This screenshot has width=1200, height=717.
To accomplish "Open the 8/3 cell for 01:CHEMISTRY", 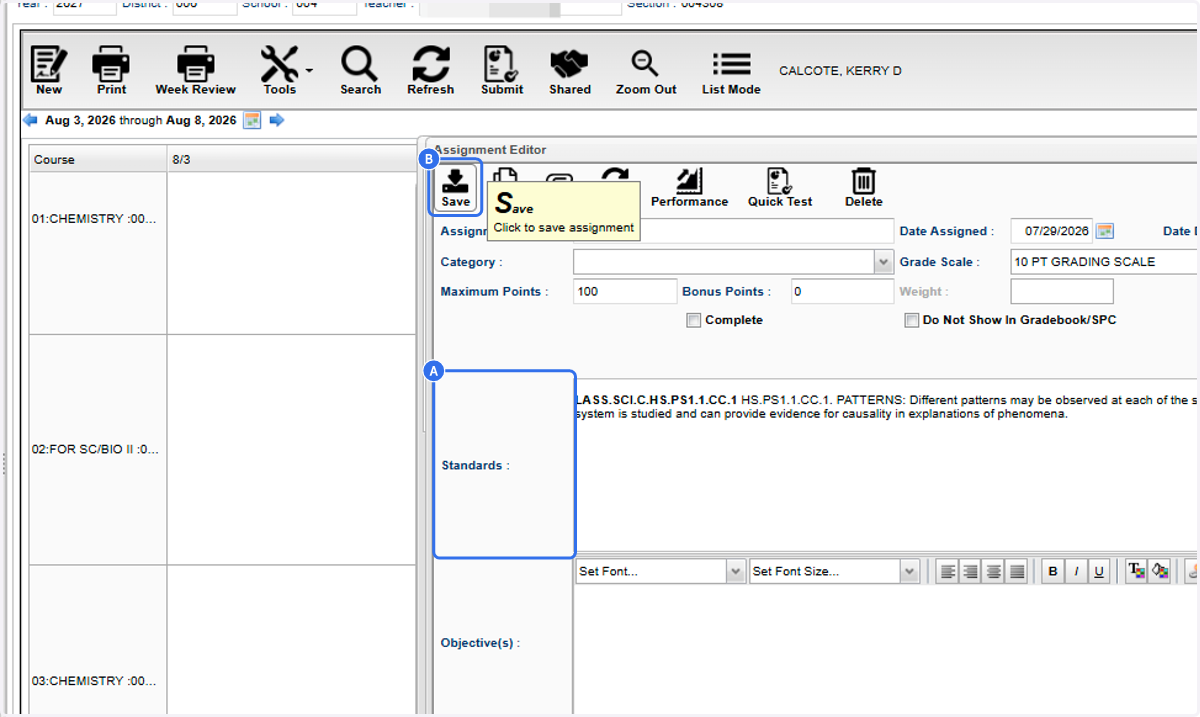I will tap(291, 253).
